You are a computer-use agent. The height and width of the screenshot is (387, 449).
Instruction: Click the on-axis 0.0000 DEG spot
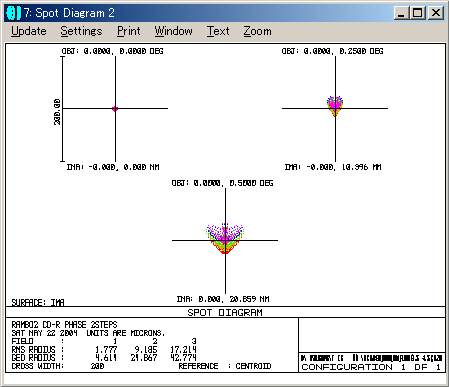click(x=115, y=109)
